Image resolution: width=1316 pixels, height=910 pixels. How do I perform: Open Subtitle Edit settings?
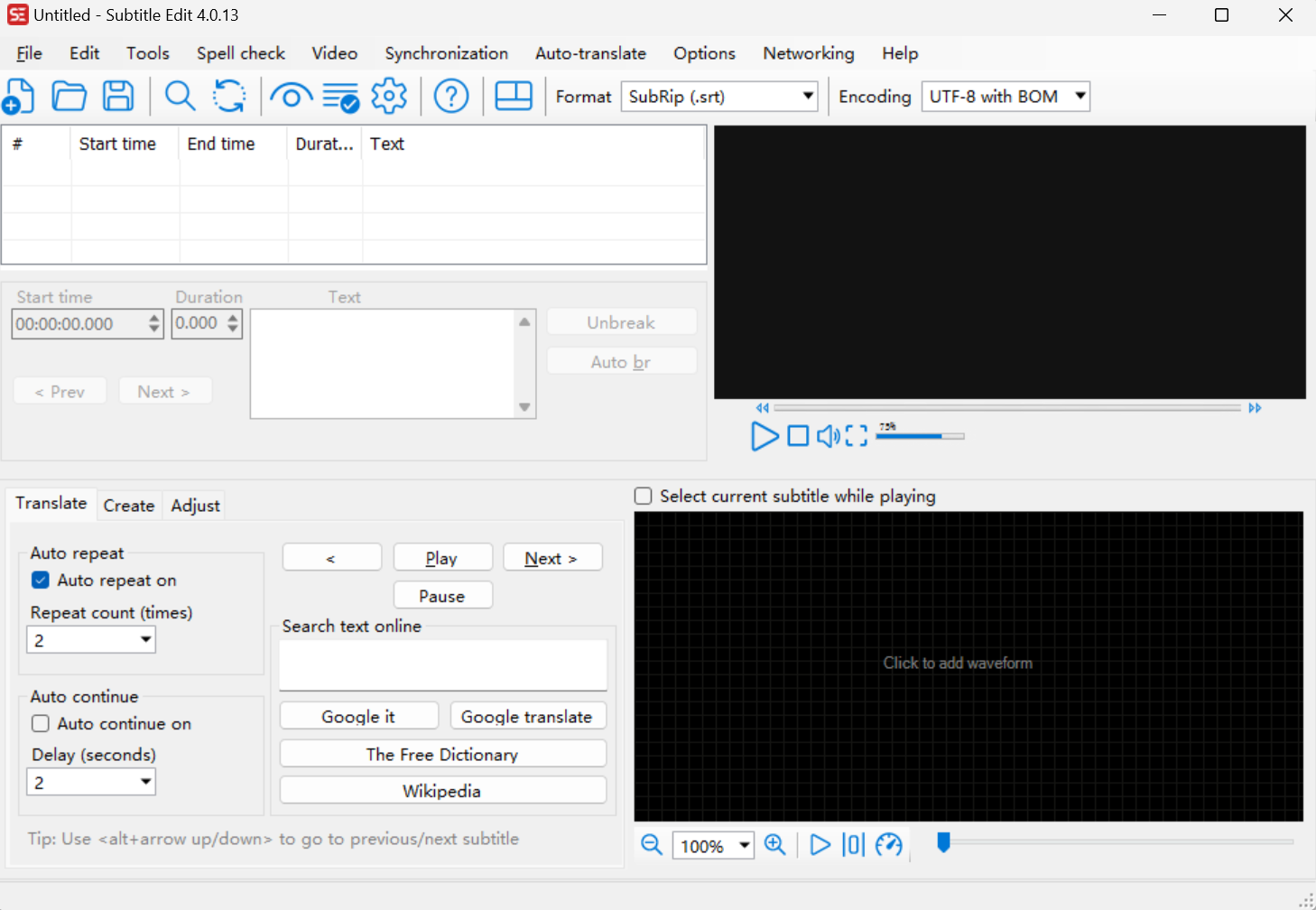pyautogui.click(x=389, y=96)
